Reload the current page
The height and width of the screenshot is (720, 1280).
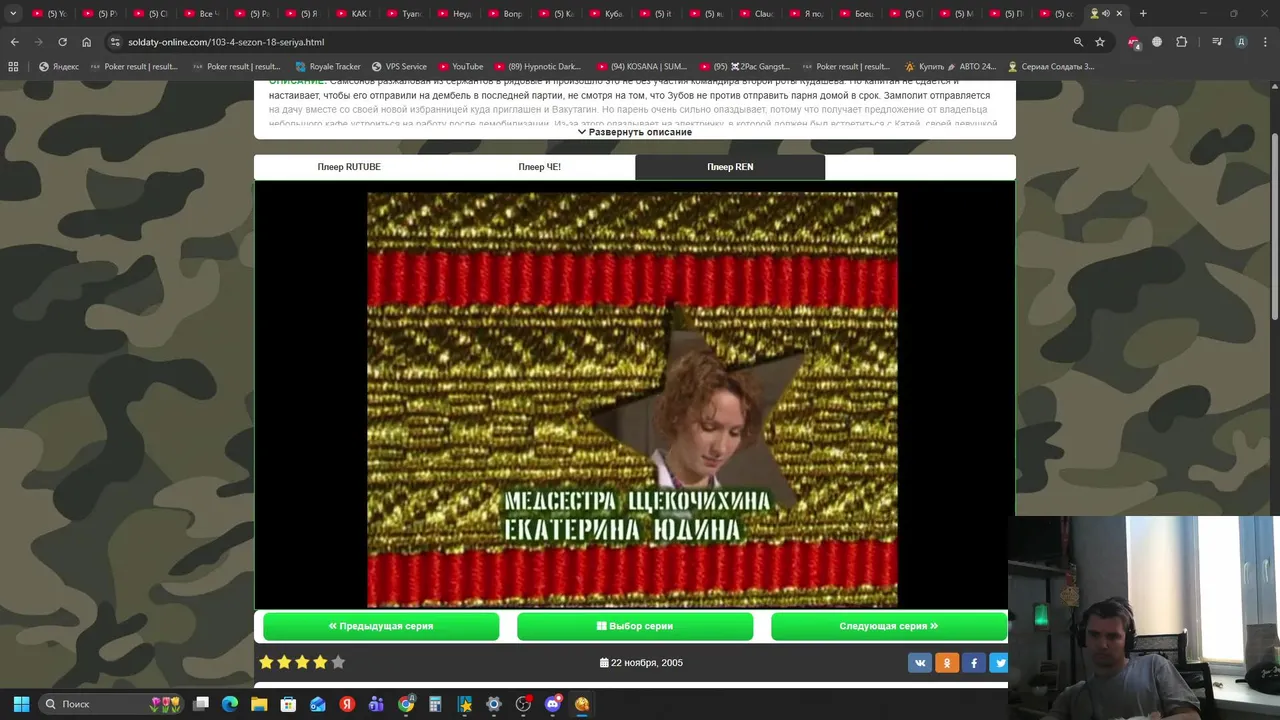[62, 42]
